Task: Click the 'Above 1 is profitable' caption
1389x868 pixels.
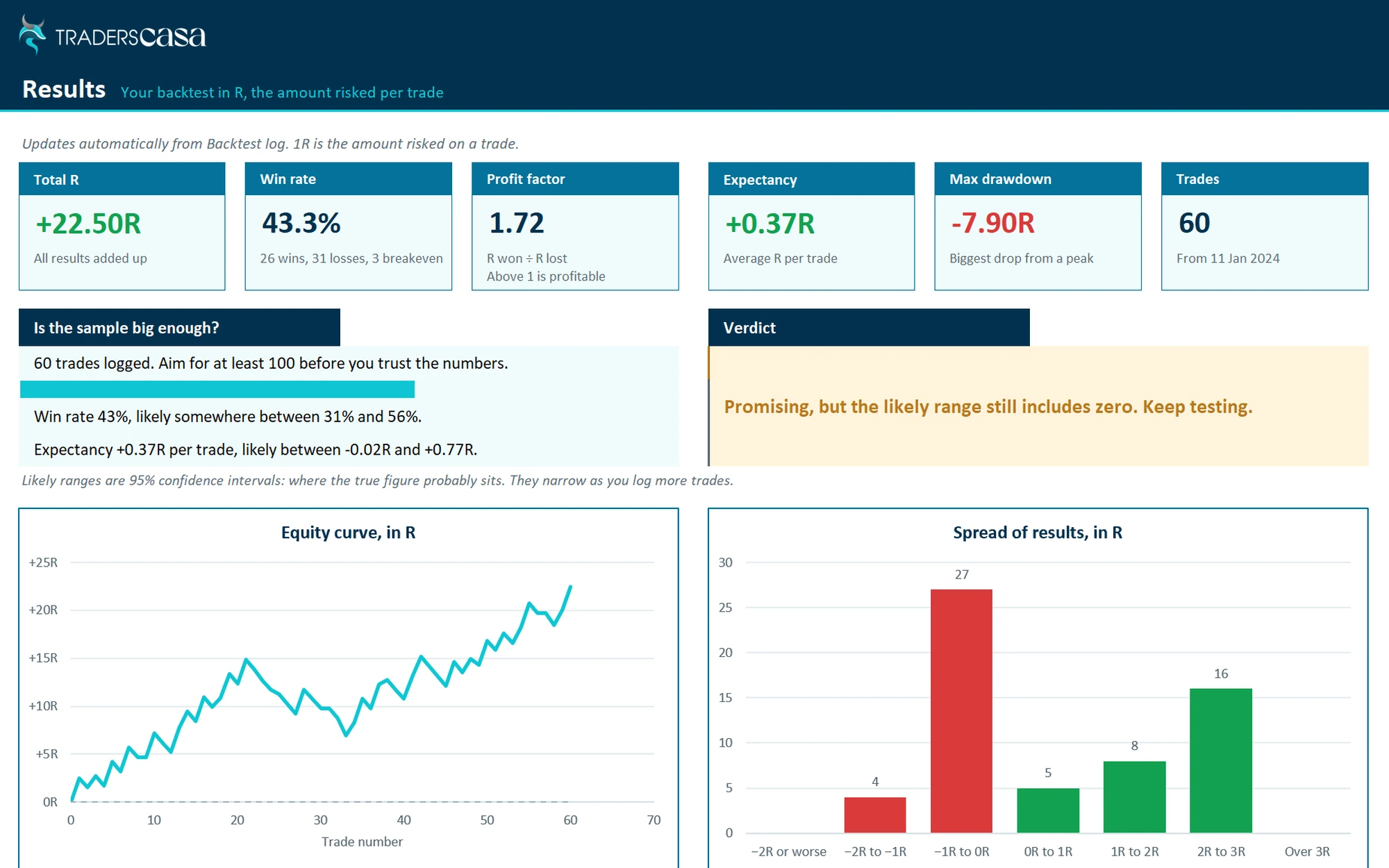Action: tap(546, 276)
